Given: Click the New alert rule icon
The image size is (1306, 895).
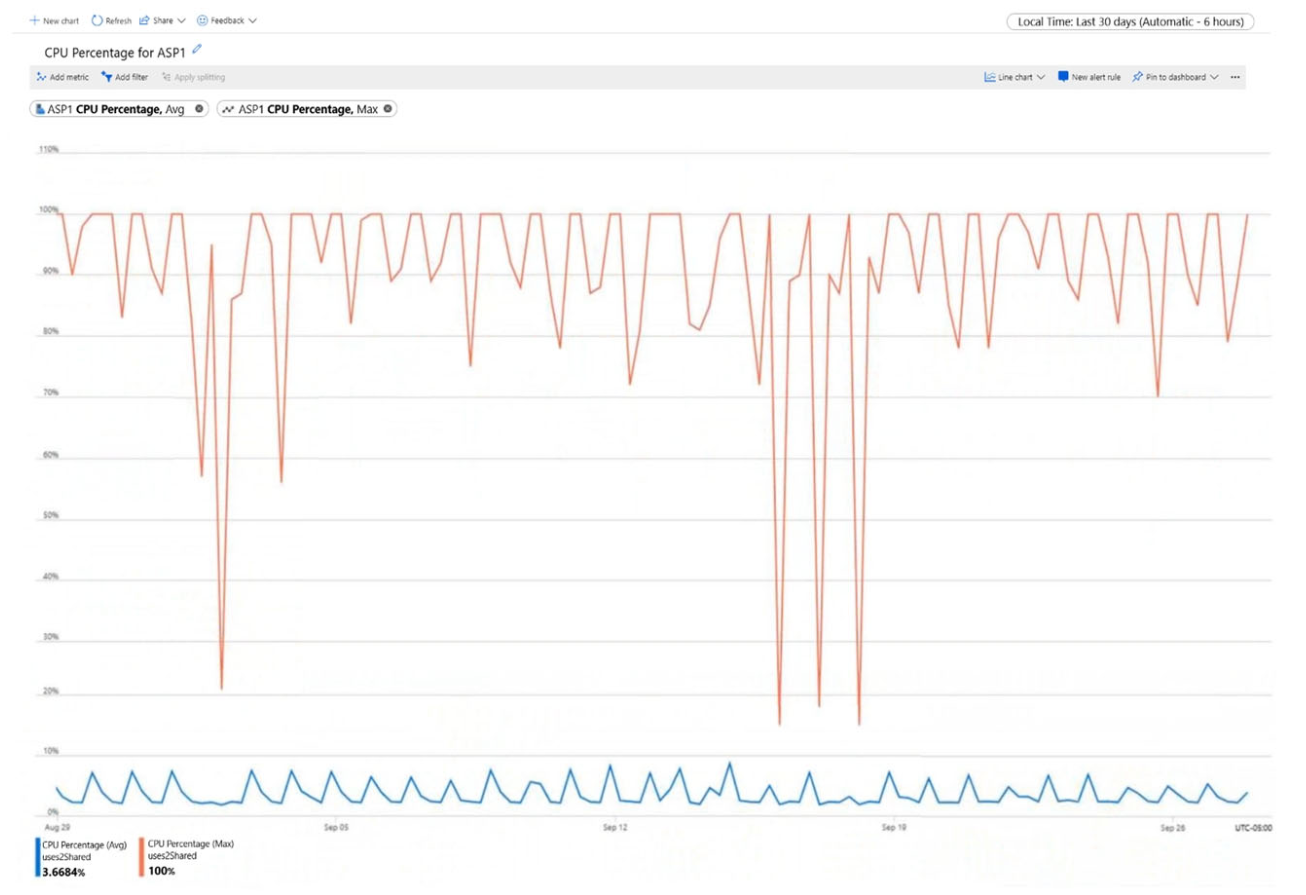Looking at the screenshot, I should coord(1063,77).
